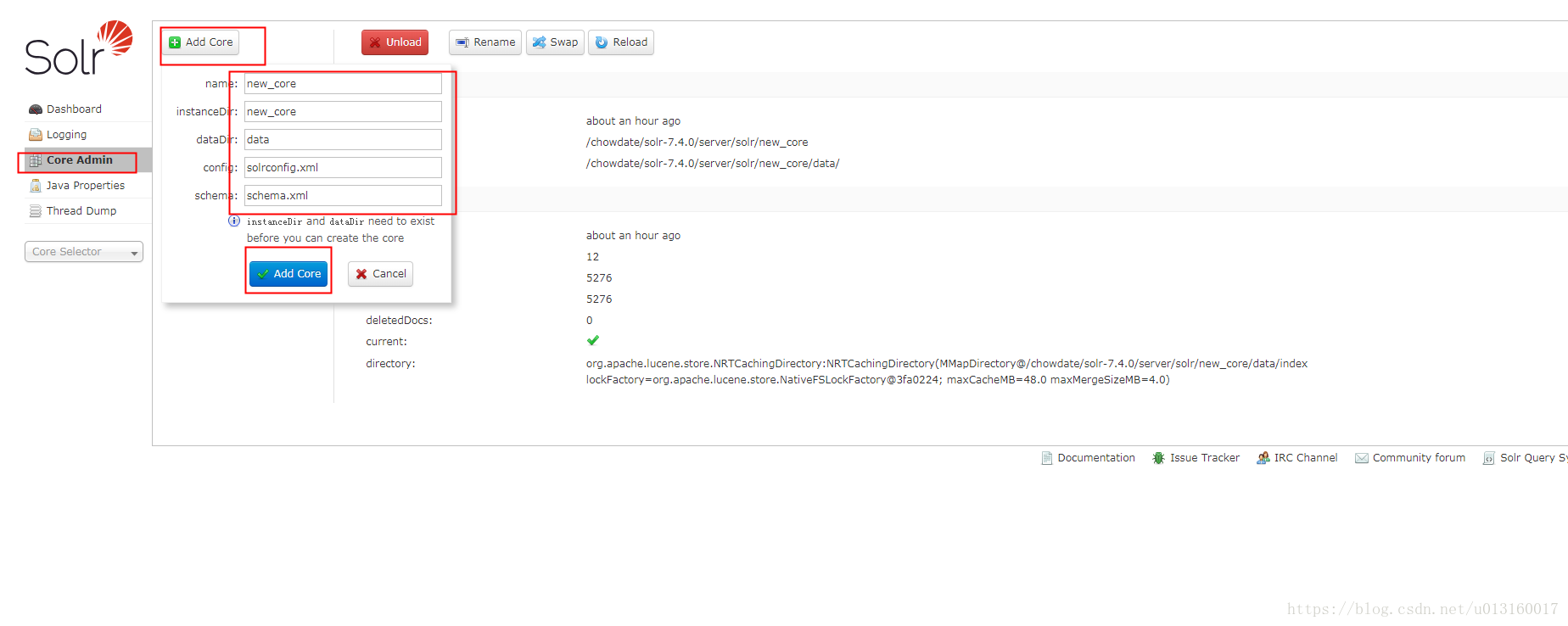The height and width of the screenshot is (626, 1568).
Task: Focus the config input field
Action: 343,168
